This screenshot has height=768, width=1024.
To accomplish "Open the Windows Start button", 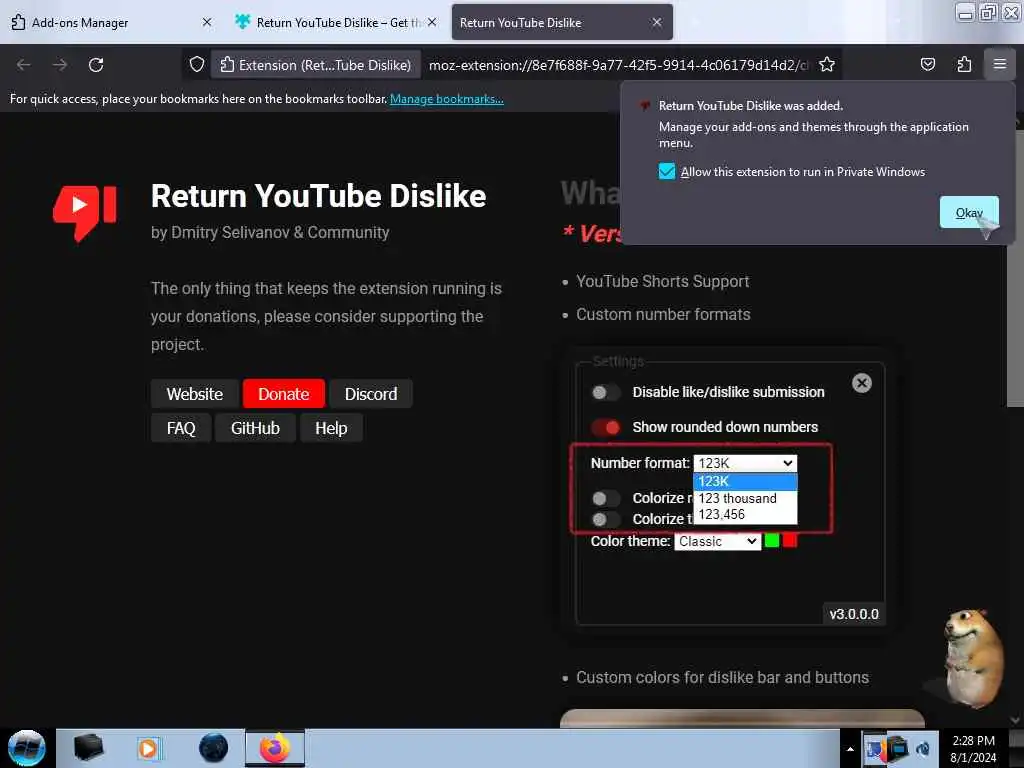I will (x=26, y=748).
